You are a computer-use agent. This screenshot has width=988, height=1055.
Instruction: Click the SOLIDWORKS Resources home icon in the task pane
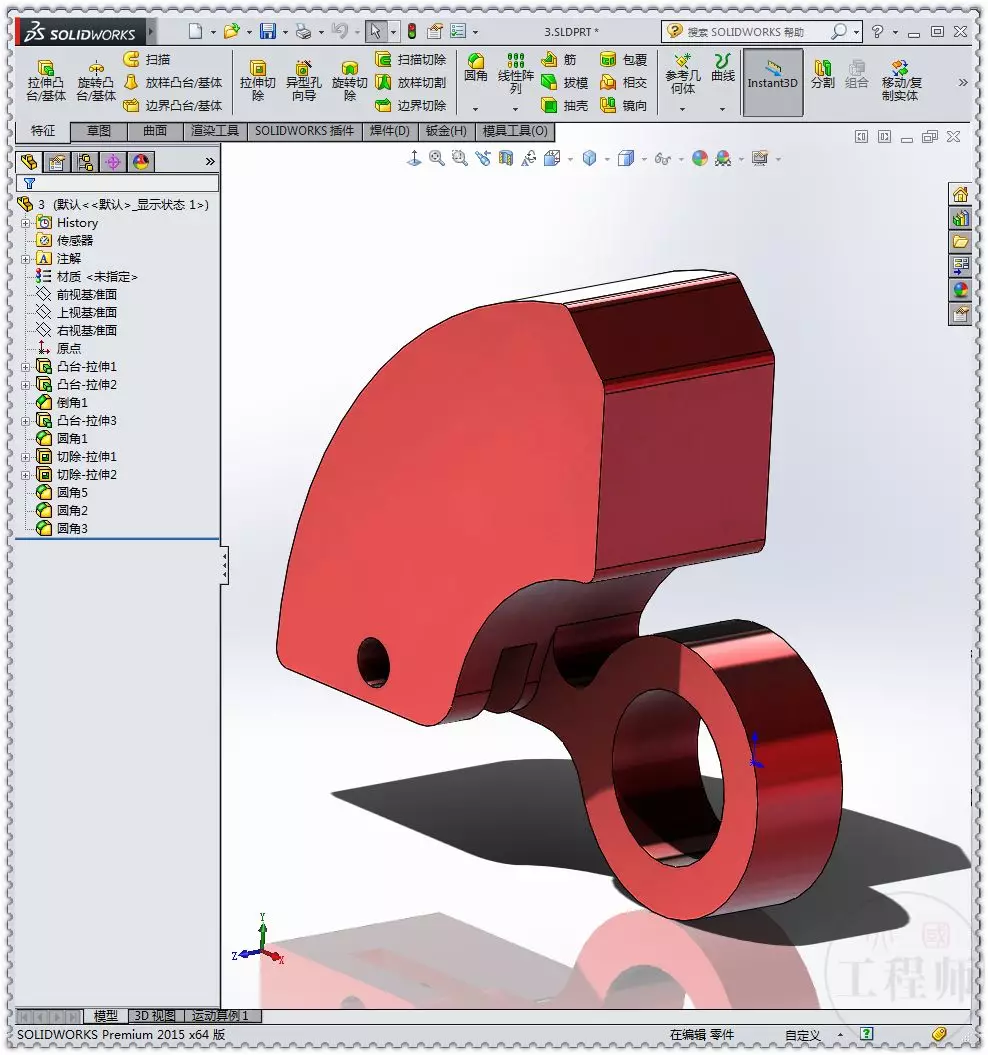click(x=960, y=194)
